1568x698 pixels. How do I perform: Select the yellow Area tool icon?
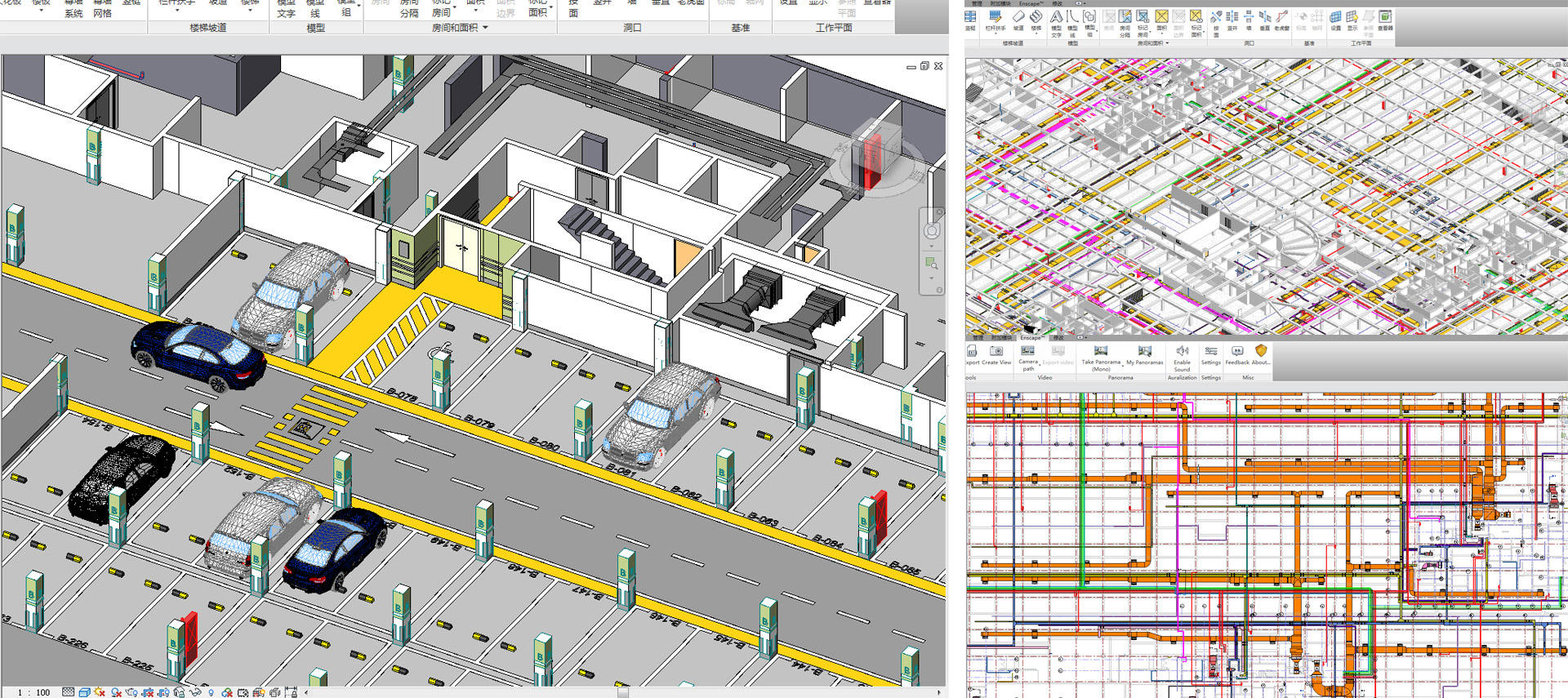(x=1161, y=16)
